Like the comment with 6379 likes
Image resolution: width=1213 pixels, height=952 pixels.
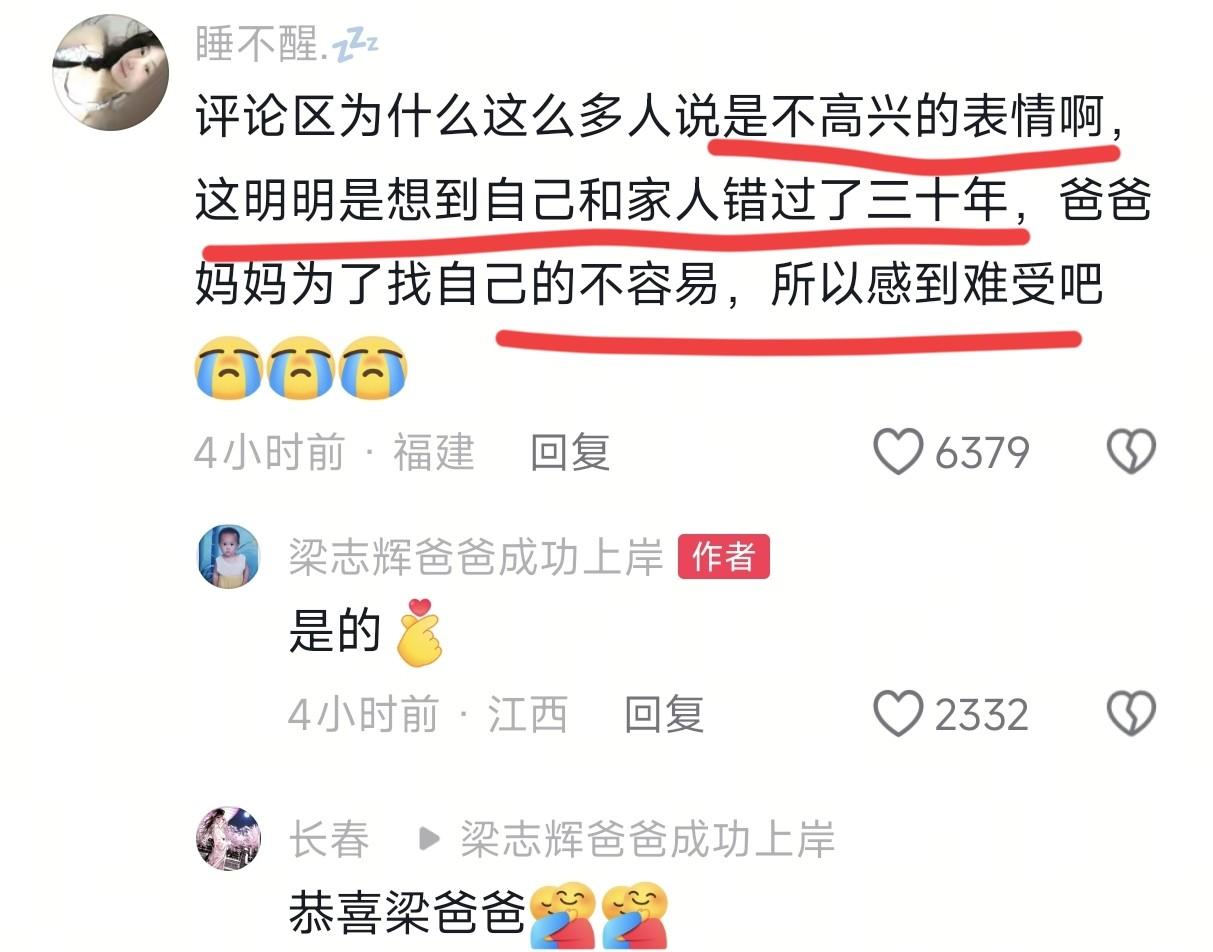[x=897, y=452]
